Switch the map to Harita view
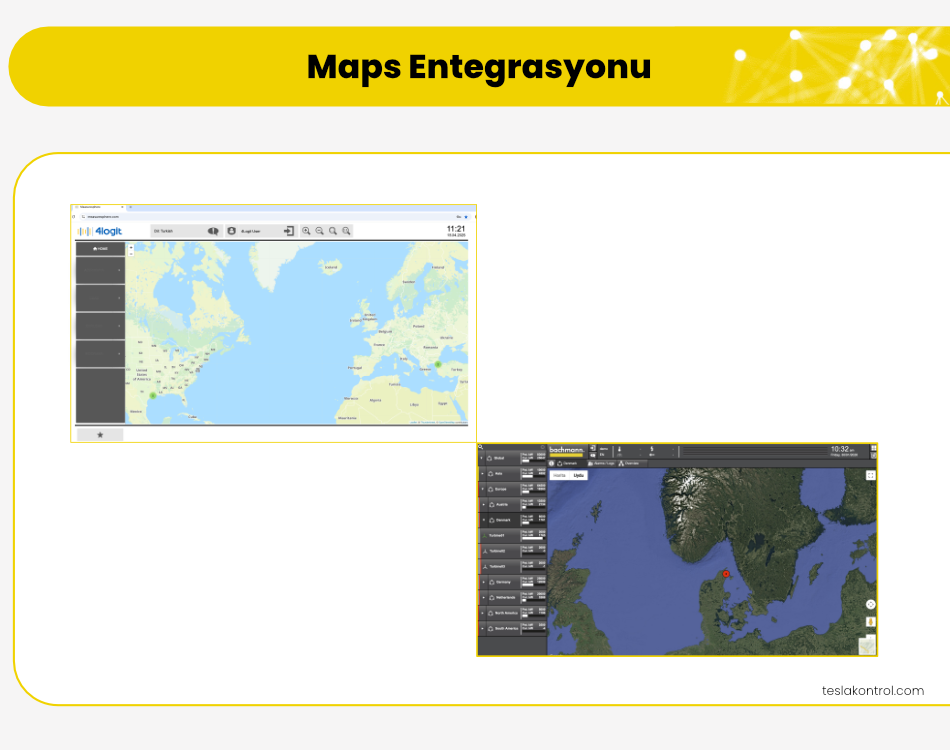 559,476
